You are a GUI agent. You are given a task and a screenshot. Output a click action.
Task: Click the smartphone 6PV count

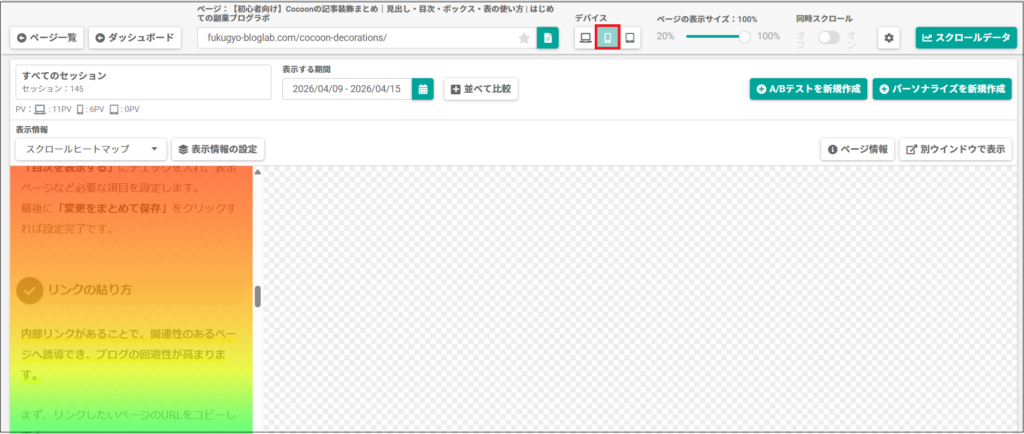(96, 110)
